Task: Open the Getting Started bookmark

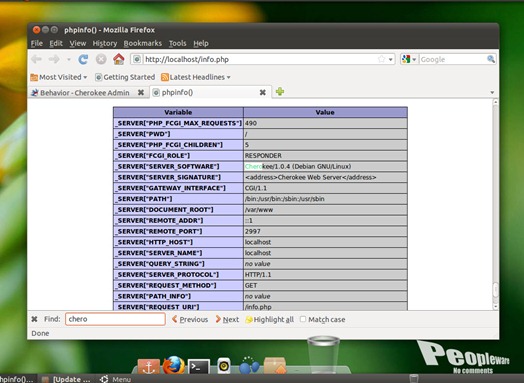Action: [125, 77]
